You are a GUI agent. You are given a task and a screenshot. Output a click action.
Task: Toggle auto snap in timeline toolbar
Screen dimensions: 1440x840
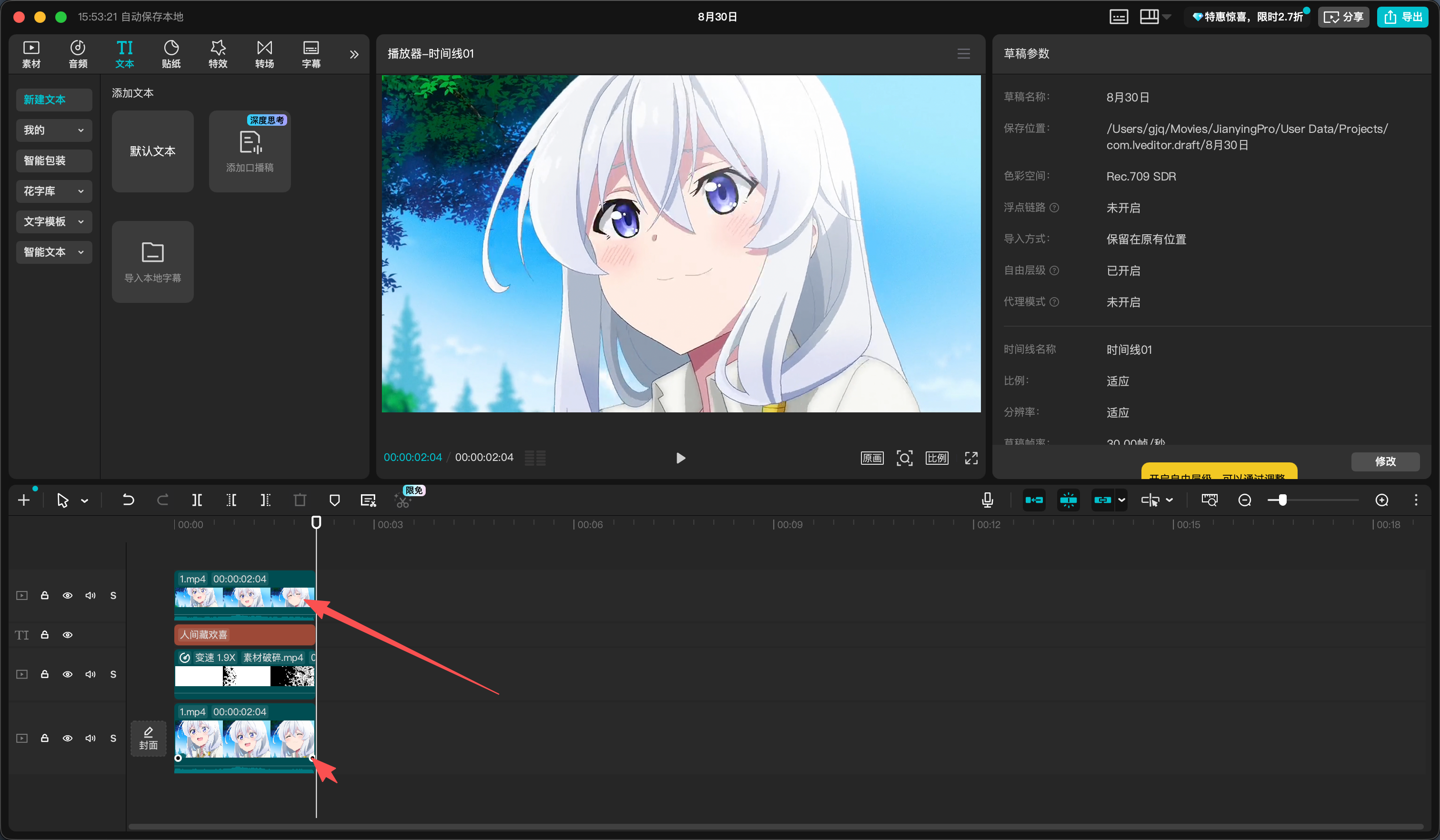point(1068,500)
